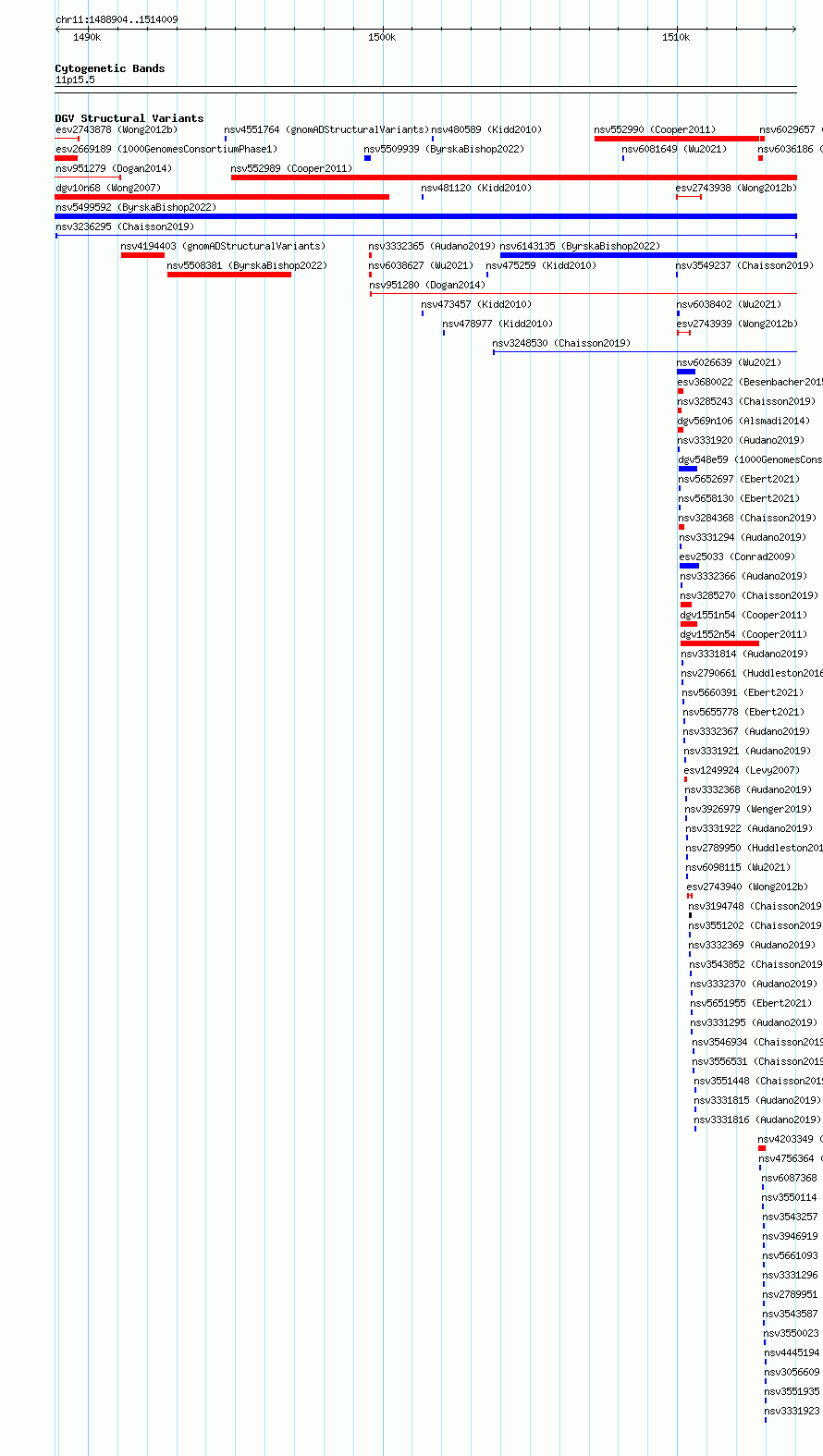Viewport: 823px width, 1456px height.
Task: Select dgv548e59 1000Genomes variant label
Action: tap(750, 459)
